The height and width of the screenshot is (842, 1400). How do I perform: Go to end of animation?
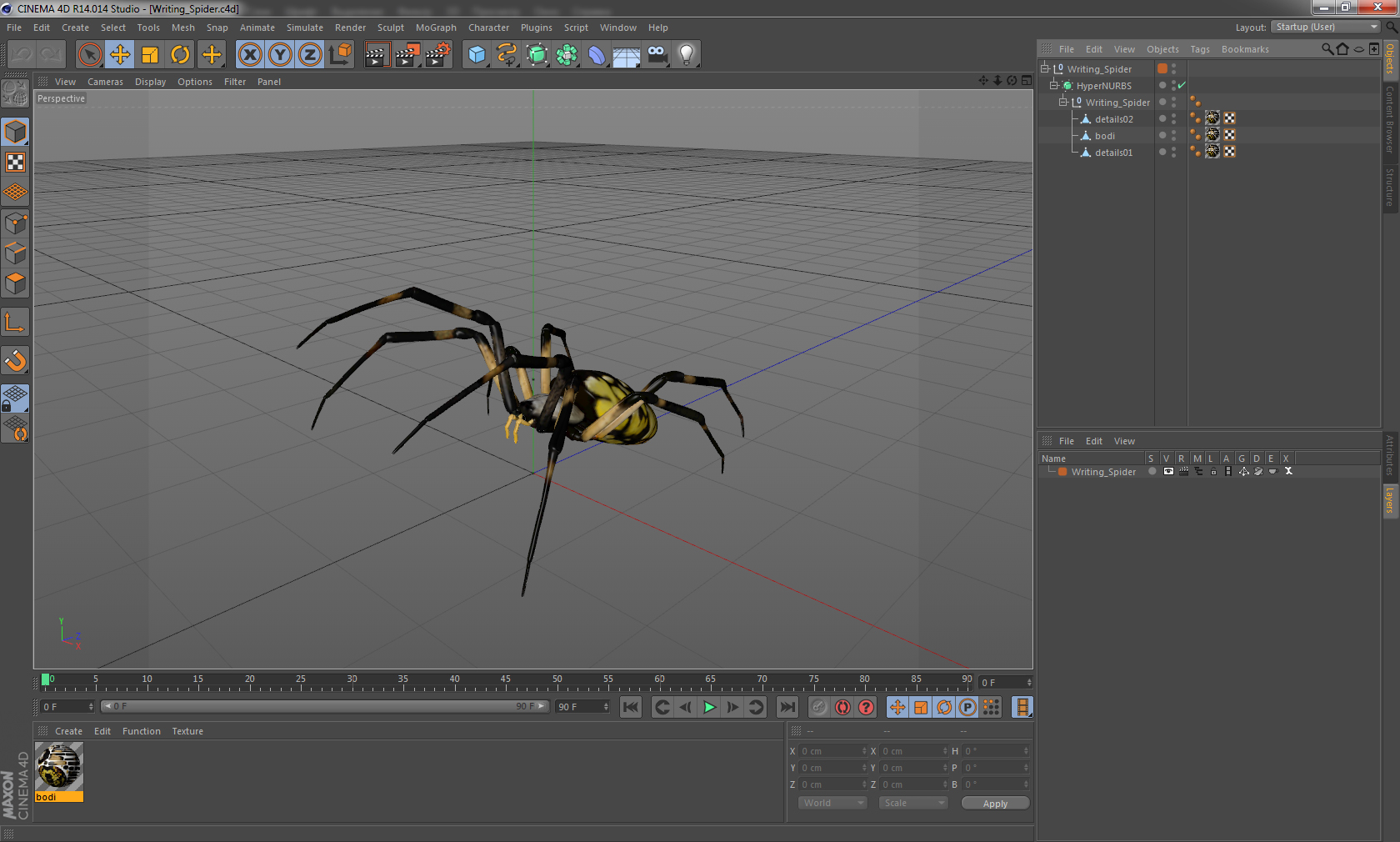(x=787, y=708)
